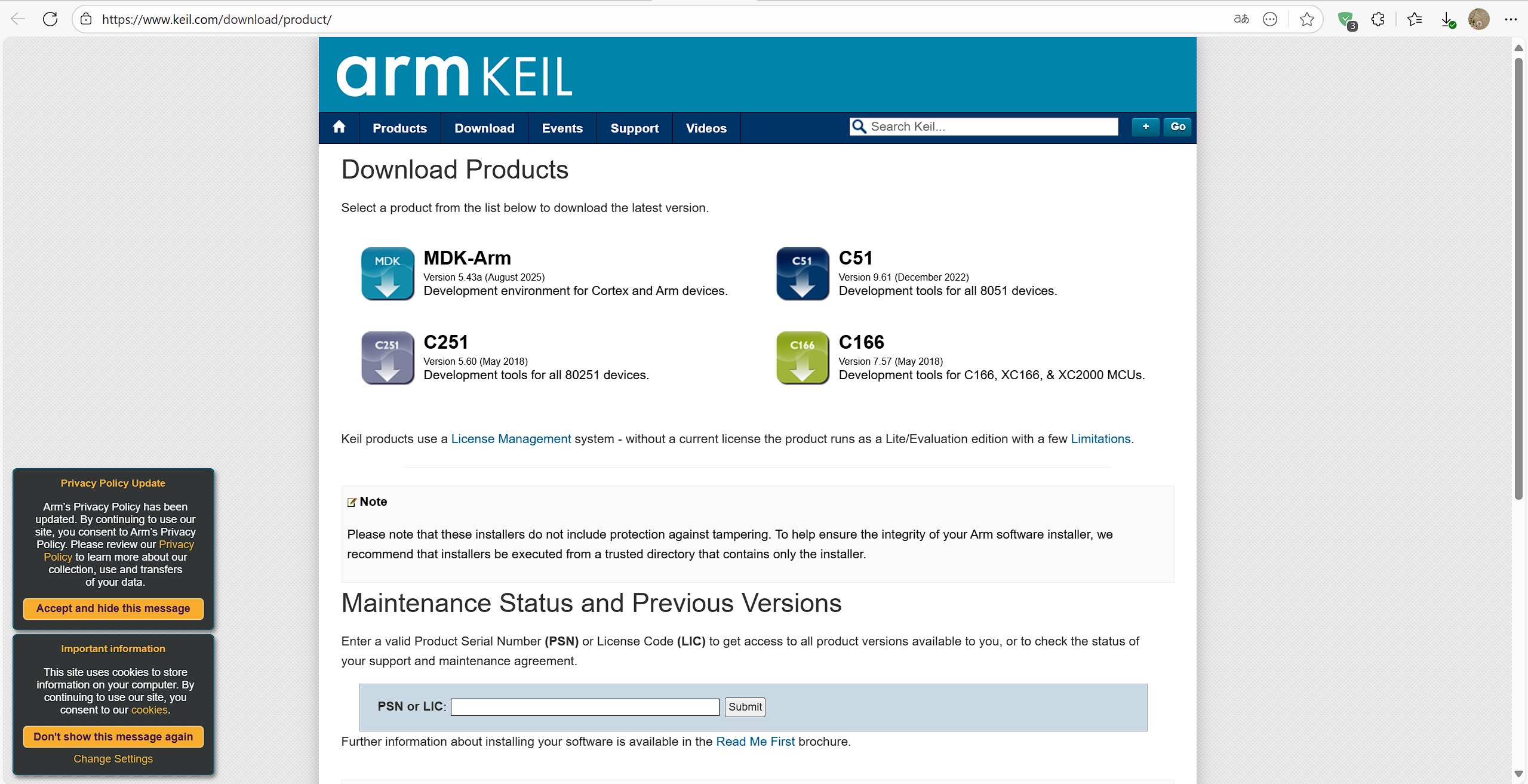This screenshot has width=1528, height=784.
Task: Click the text 'Version 7.57 (May 2018)'
Action: (891, 361)
